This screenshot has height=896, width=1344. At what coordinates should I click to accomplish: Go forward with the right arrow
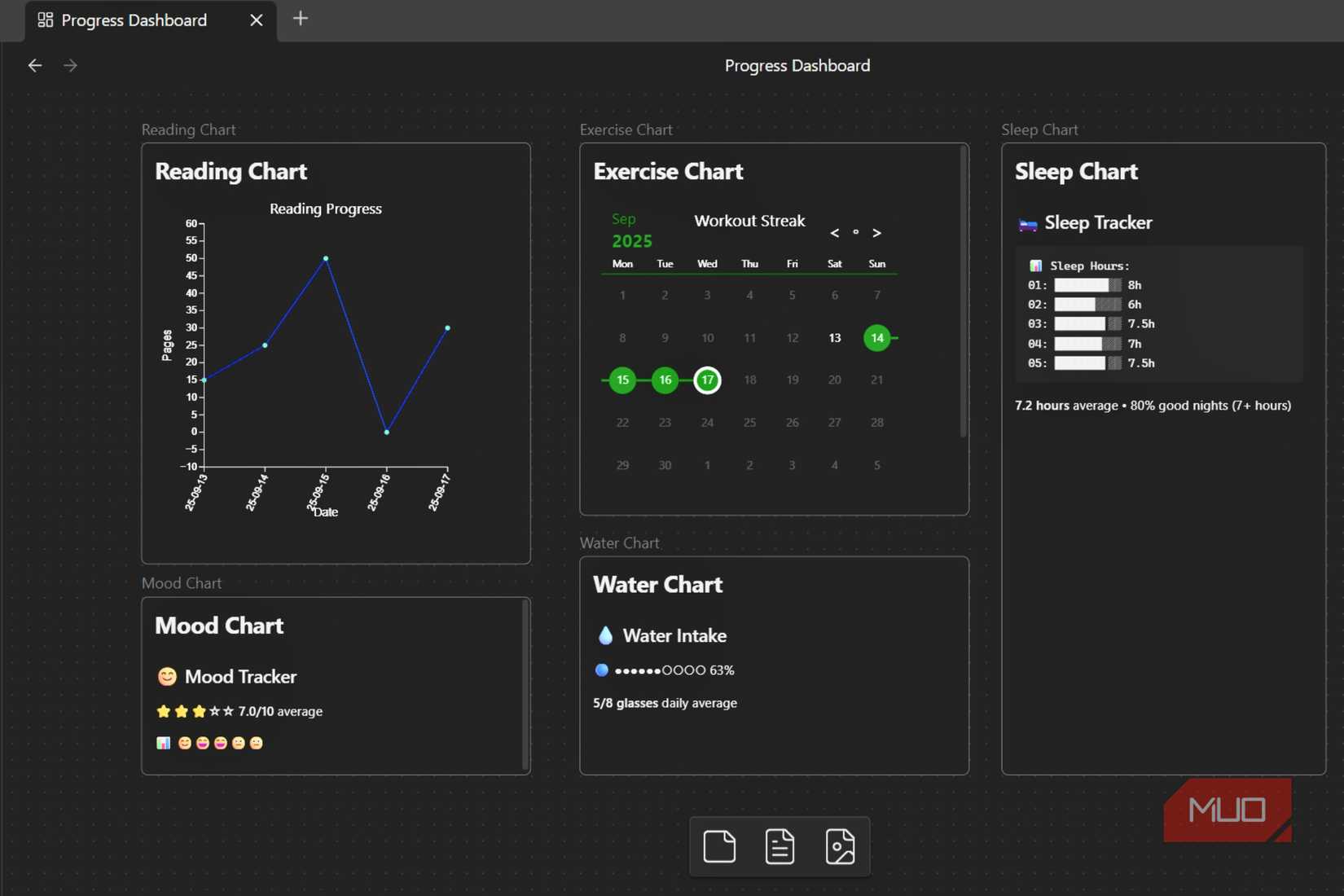pos(70,65)
